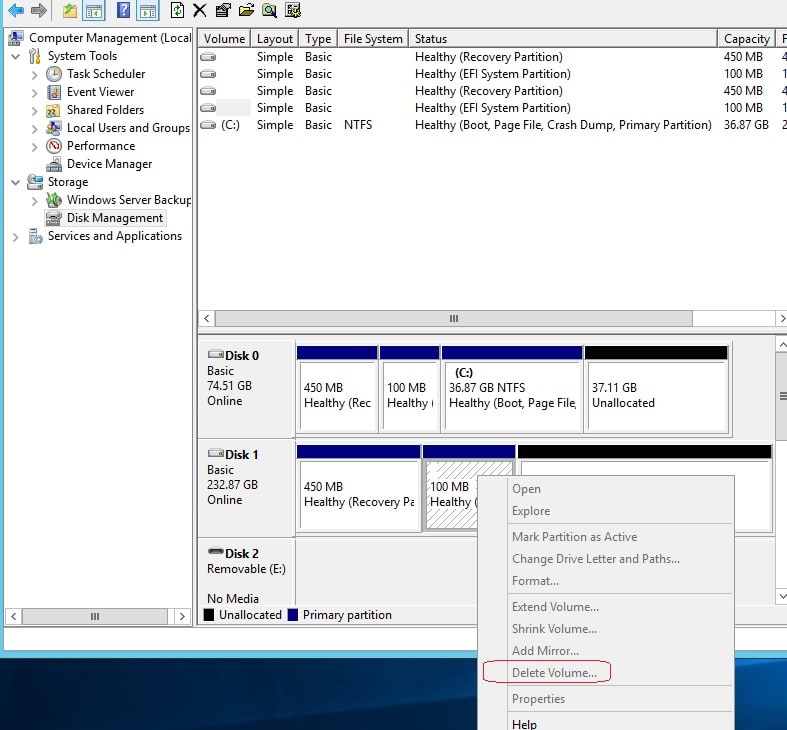The image size is (787, 730).
Task: Sort by the Capacity column header
Action: click(x=746, y=39)
